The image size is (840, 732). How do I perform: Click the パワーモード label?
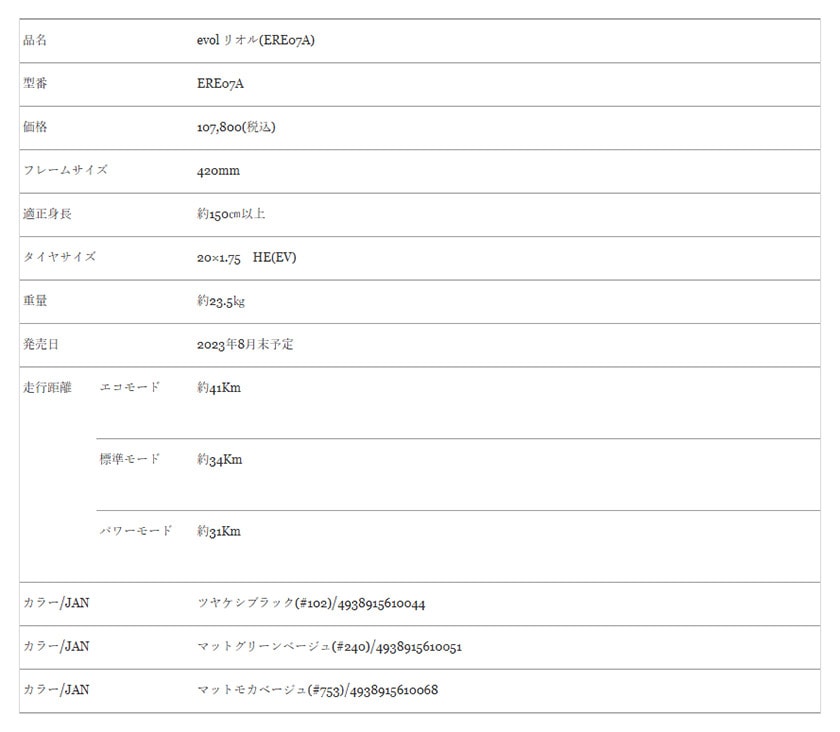click(x=136, y=531)
